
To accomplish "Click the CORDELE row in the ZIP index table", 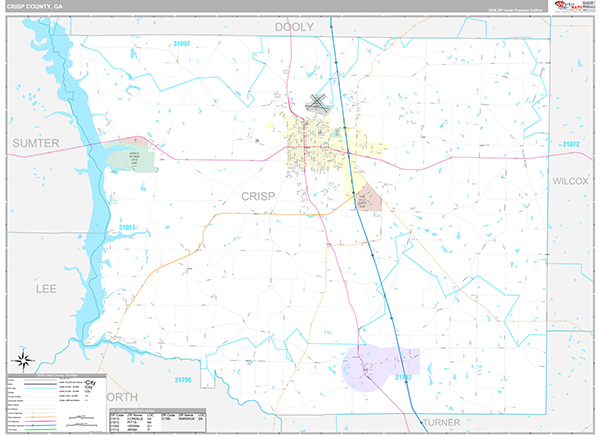I will 132,419.
